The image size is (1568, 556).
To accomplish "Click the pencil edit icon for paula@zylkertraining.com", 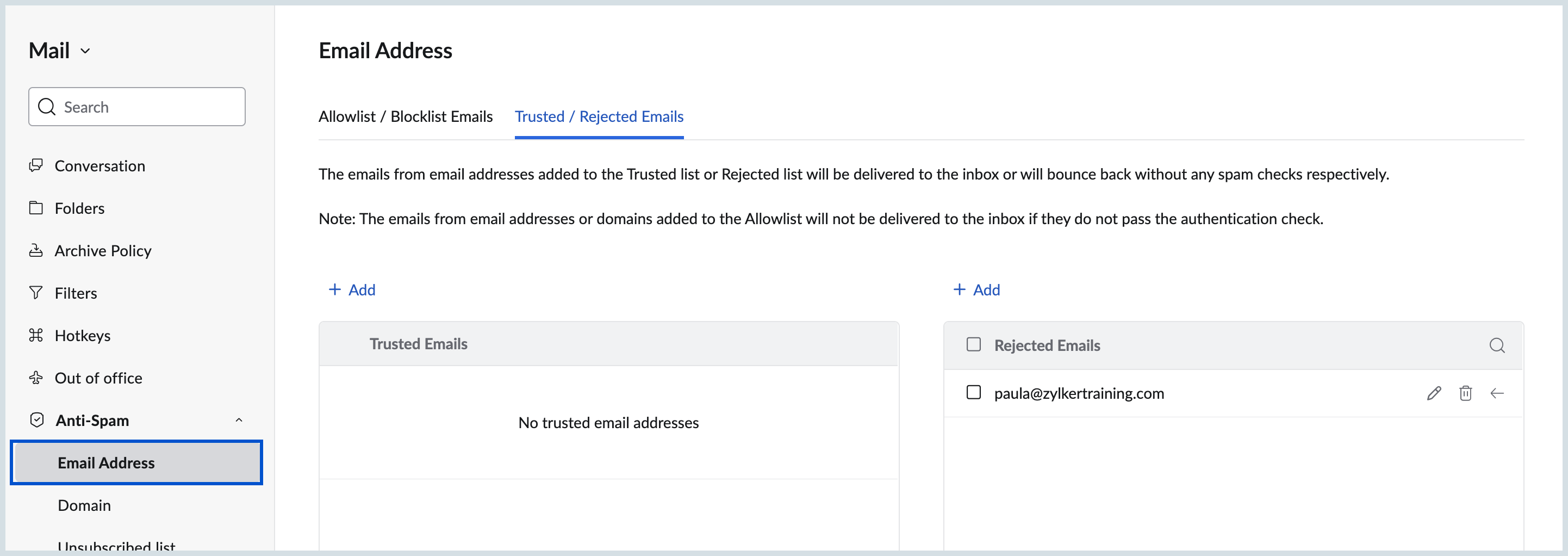I will click(x=1434, y=393).
